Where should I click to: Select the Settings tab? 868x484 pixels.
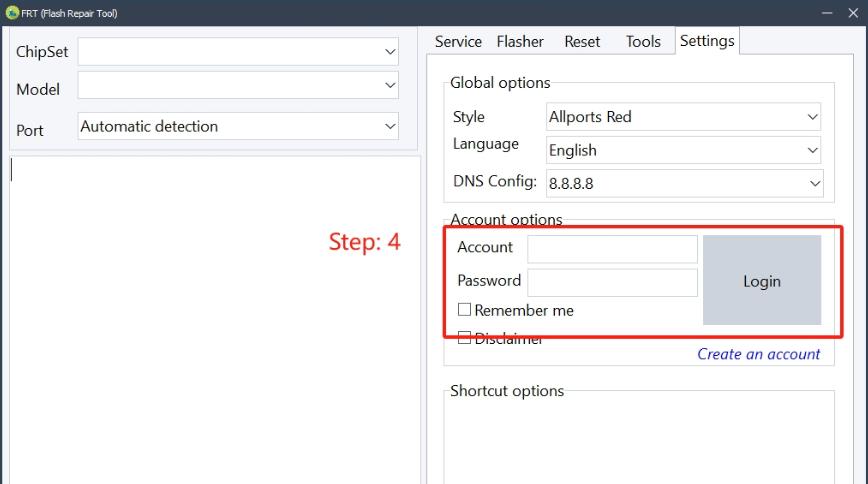tap(707, 40)
